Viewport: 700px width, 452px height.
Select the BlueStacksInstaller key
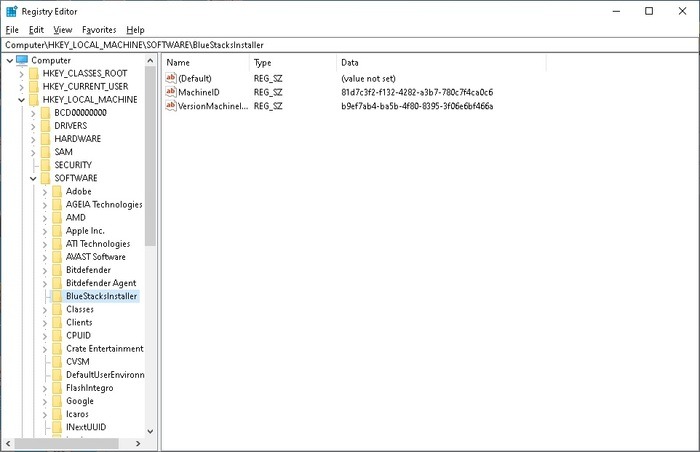click(101, 296)
